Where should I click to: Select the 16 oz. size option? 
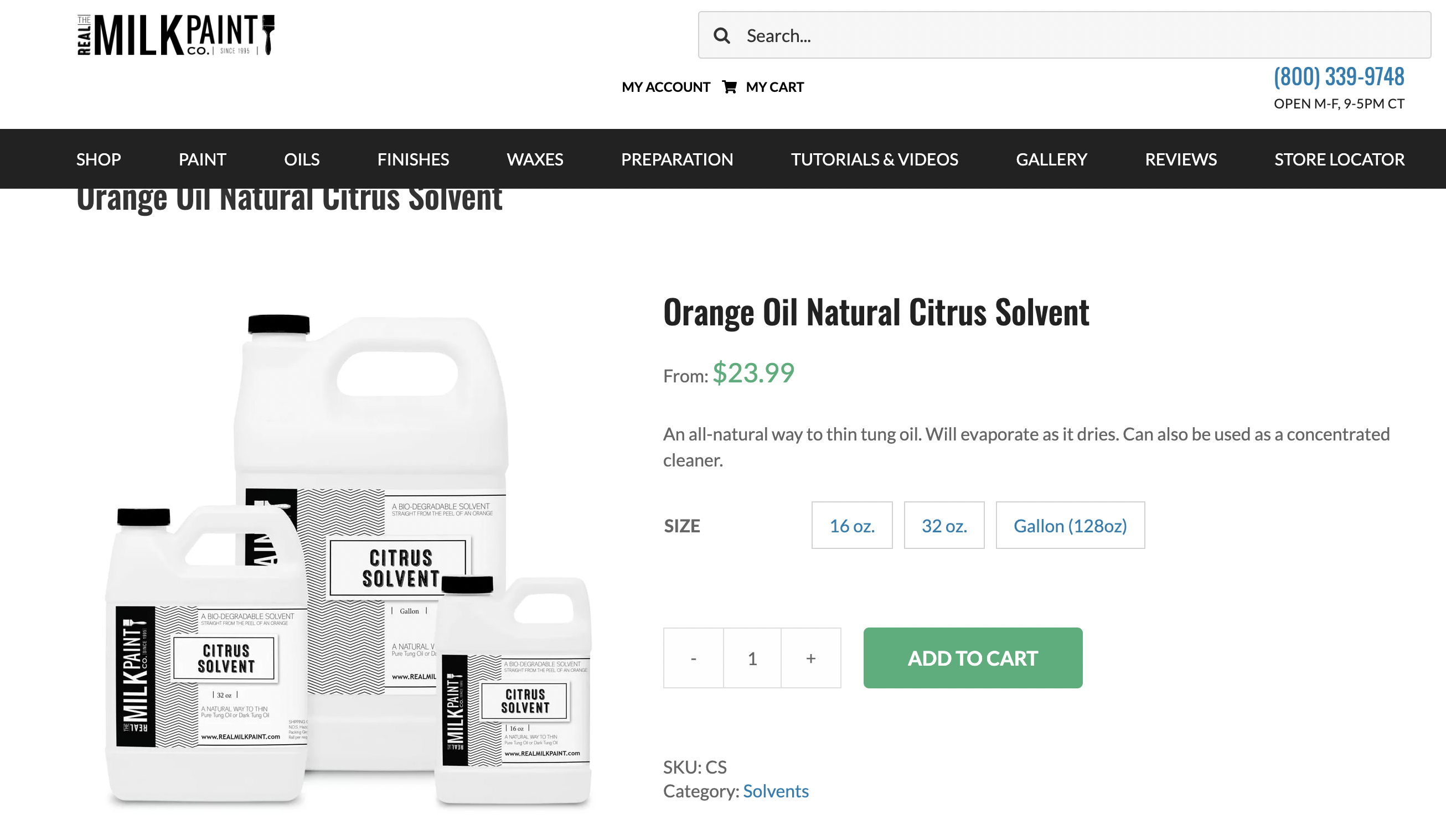[851, 526]
